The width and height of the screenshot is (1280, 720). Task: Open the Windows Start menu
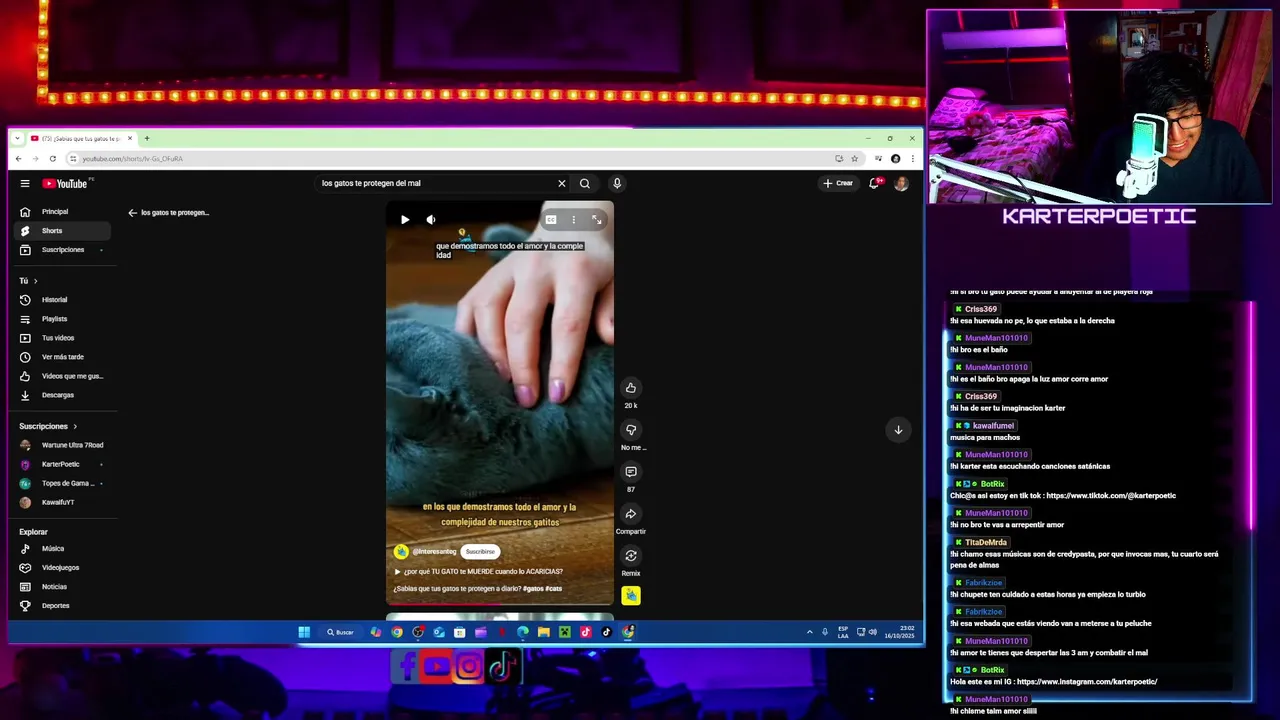[304, 632]
